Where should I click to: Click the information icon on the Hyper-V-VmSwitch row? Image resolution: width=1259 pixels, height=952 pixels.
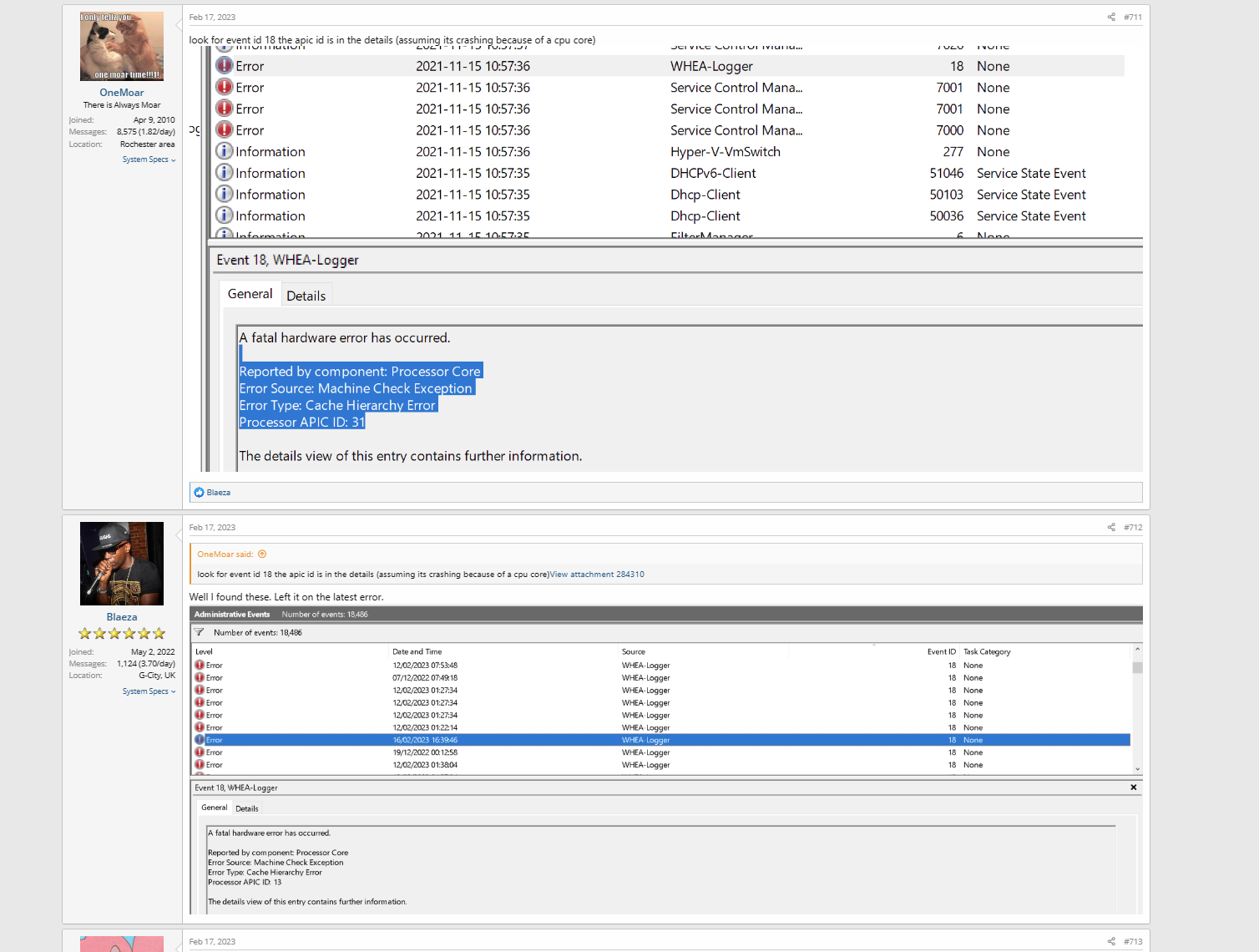coord(224,151)
